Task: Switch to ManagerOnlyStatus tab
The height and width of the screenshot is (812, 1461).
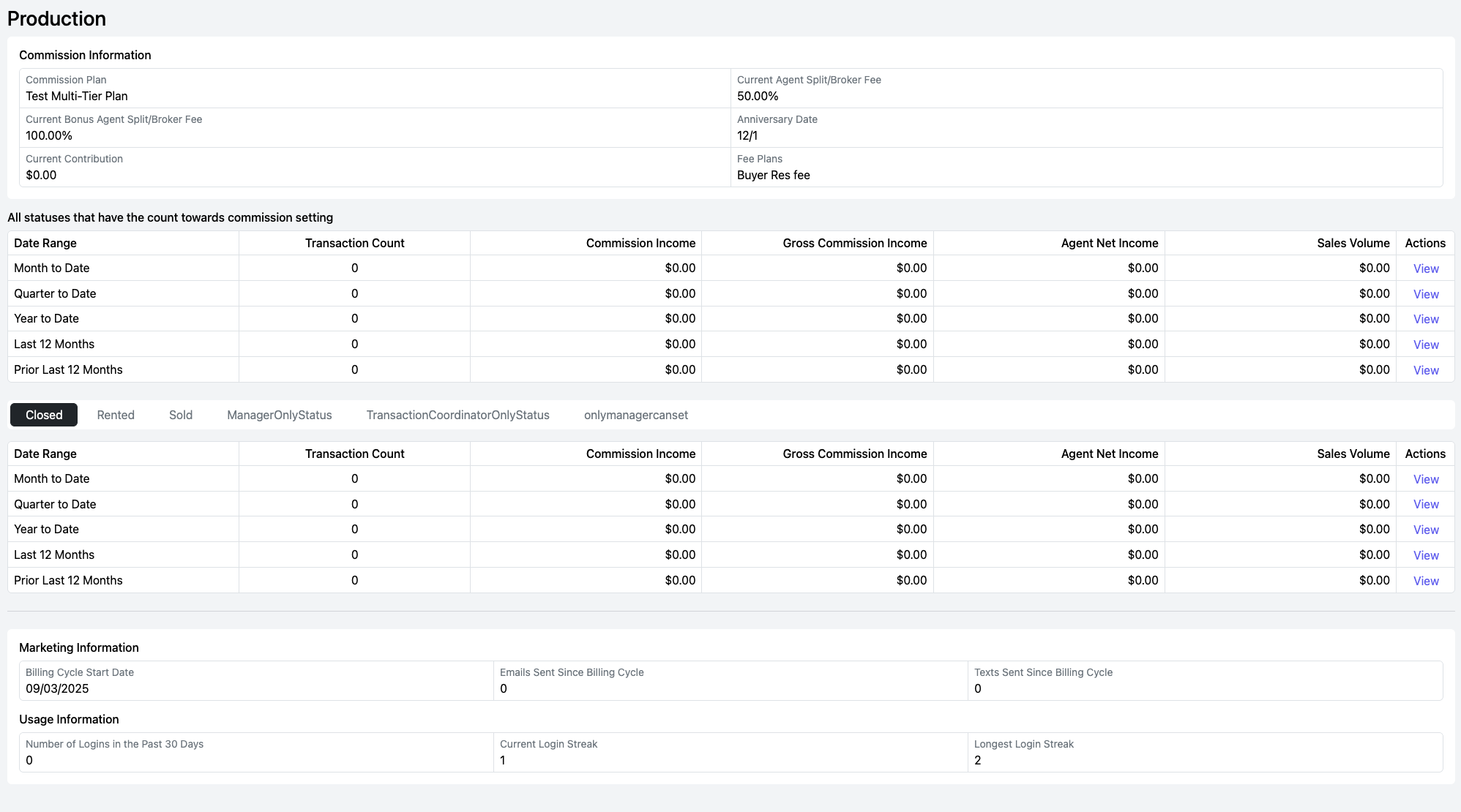Action: point(279,415)
